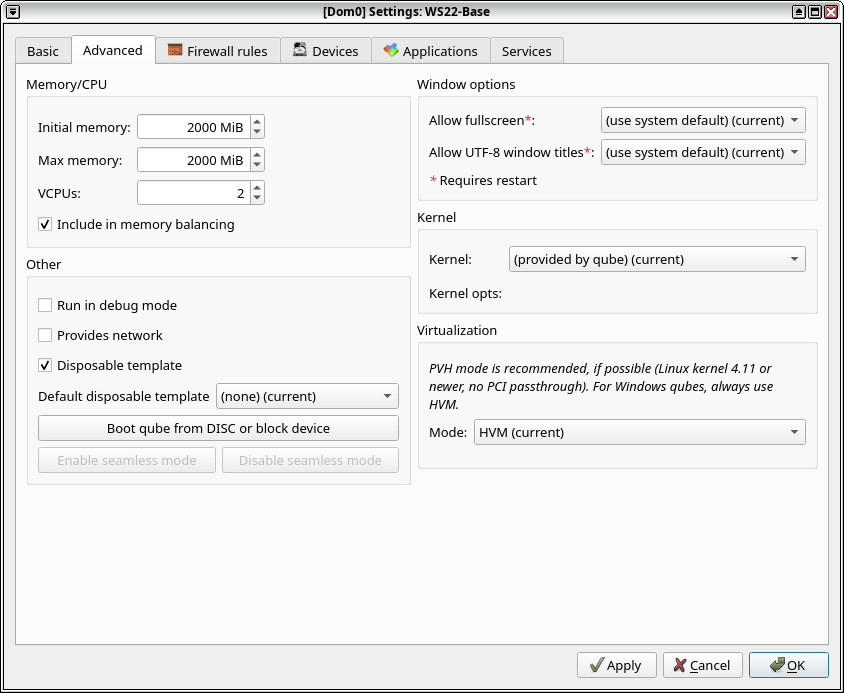Click the Cancel button
844x693 pixels.
click(703, 665)
